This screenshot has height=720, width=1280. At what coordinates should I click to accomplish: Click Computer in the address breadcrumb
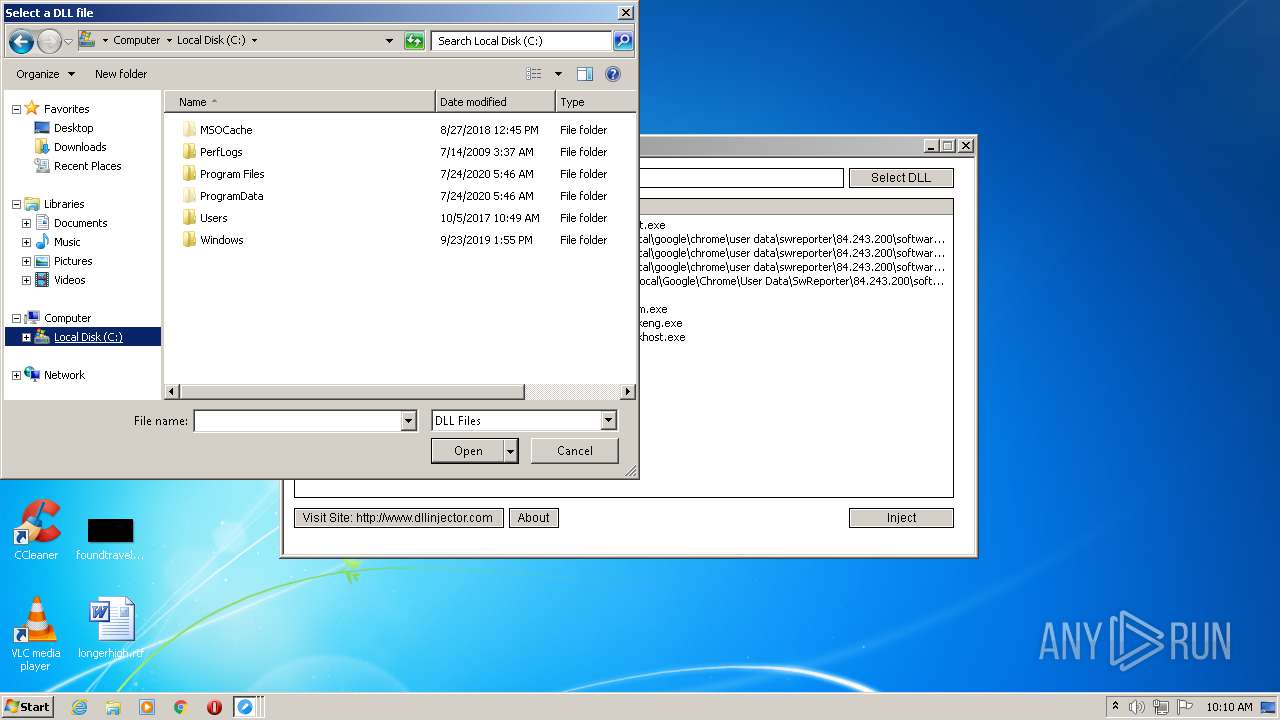137,41
